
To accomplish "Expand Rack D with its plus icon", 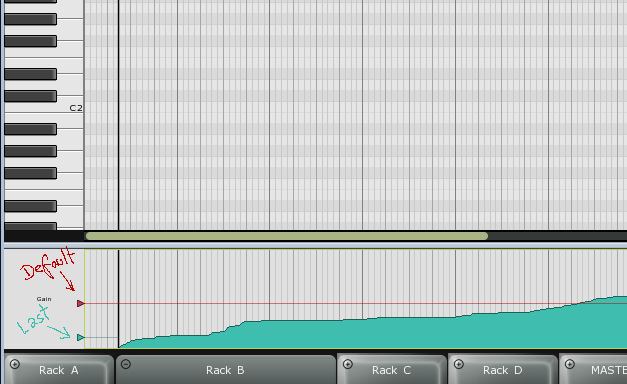I will point(459,364).
